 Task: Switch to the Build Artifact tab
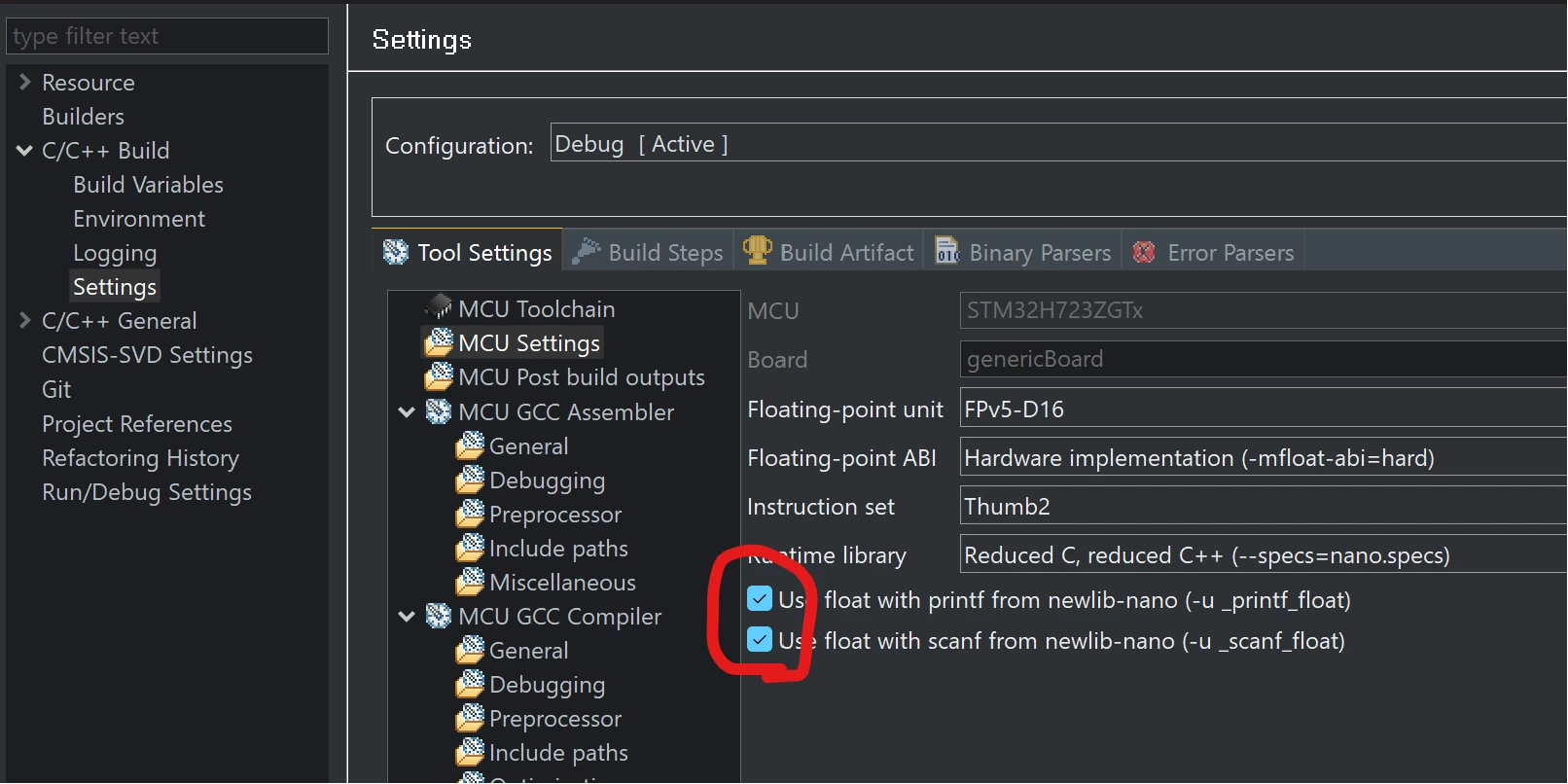click(828, 252)
